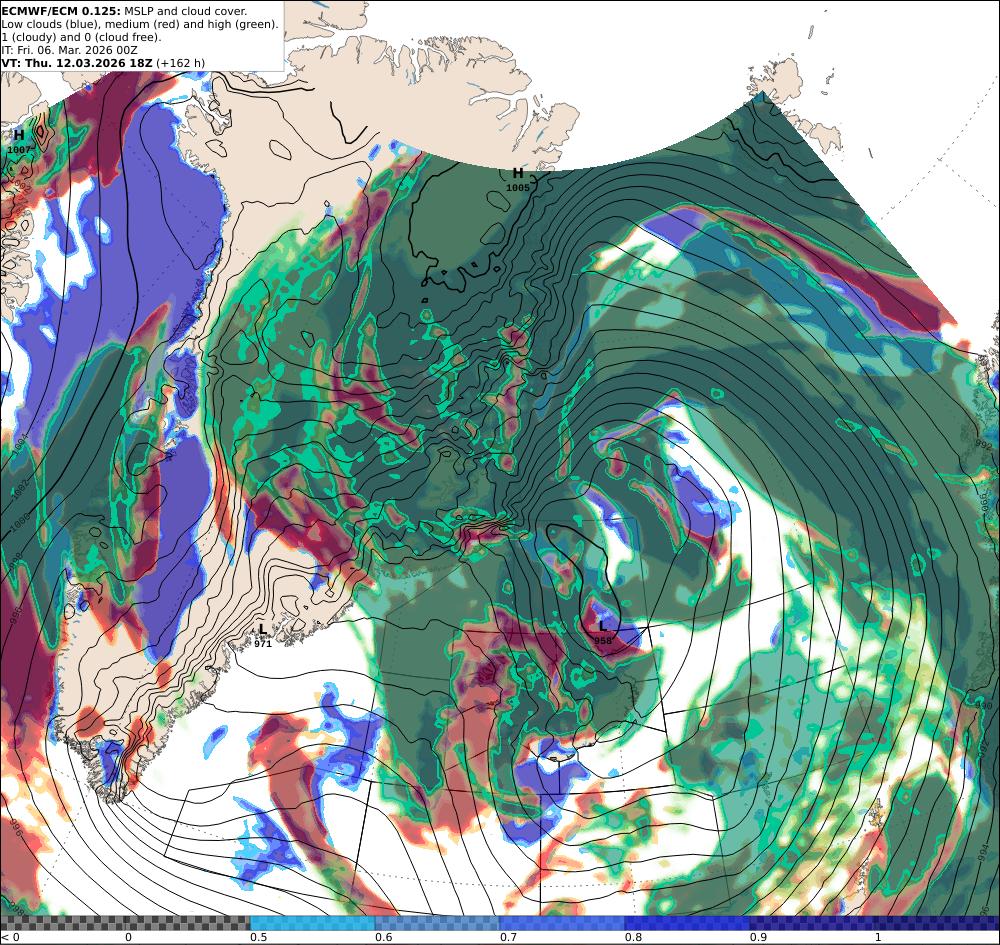1000x945 pixels.
Task: Click the 994 isobar label
Action: 983,851
